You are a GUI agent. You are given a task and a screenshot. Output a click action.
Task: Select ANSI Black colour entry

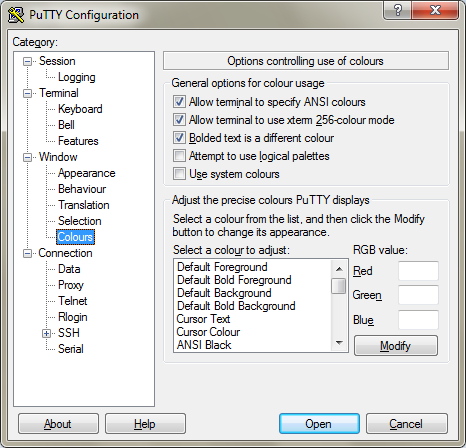(x=204, y=345)
